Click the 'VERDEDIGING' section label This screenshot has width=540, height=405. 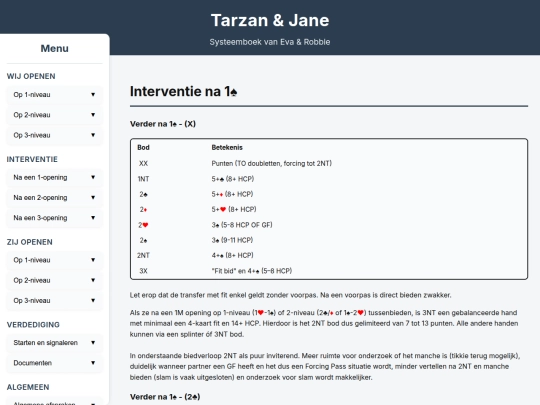[33, 325]
